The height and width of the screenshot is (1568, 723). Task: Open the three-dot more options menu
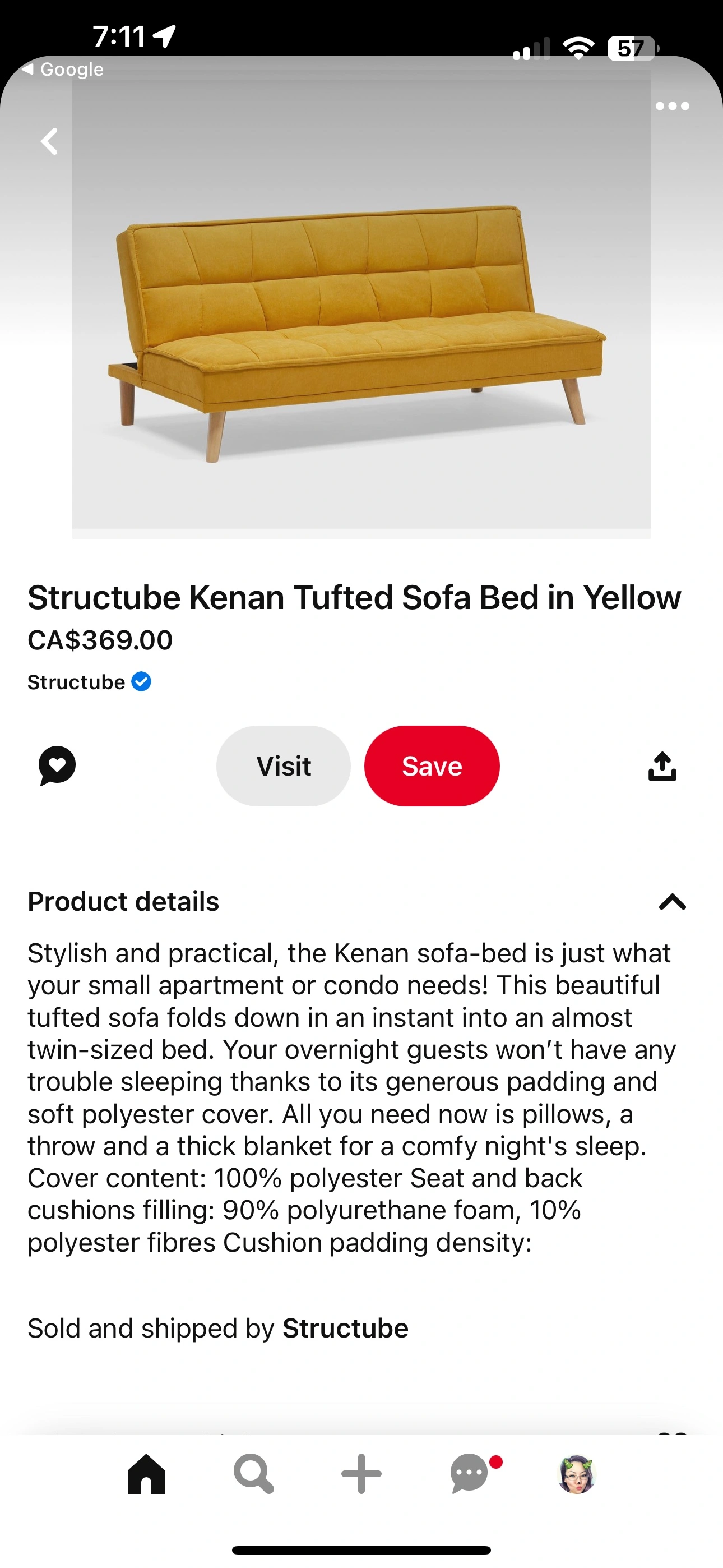pos(672,107)
